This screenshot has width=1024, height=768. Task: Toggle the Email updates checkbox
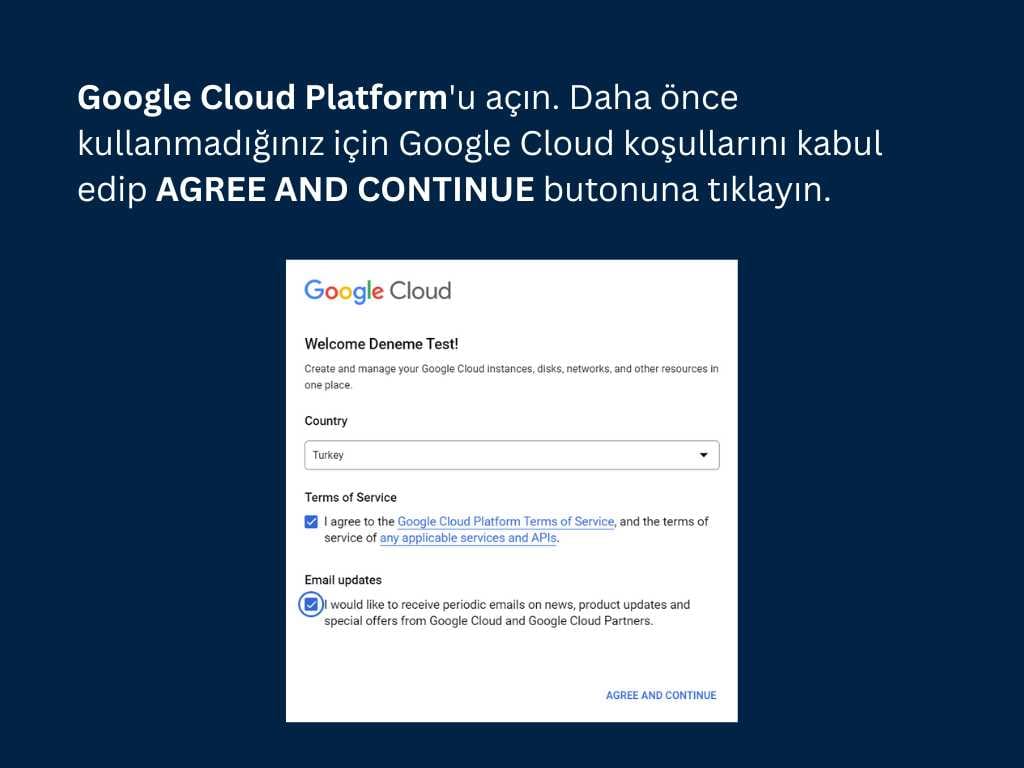coord(311,604)
